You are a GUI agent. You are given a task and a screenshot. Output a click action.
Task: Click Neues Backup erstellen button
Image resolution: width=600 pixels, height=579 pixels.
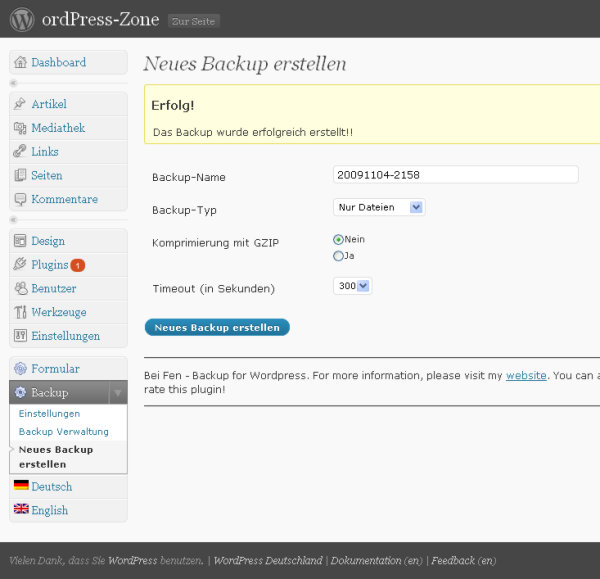coord(217,328)
